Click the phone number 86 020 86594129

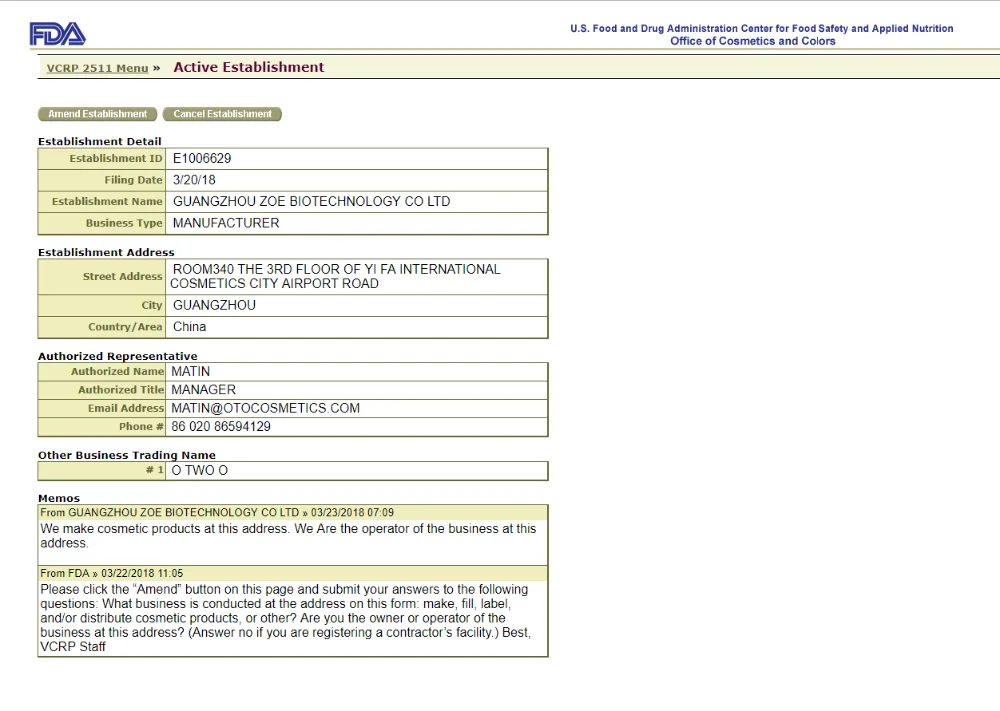pos(221,427)
